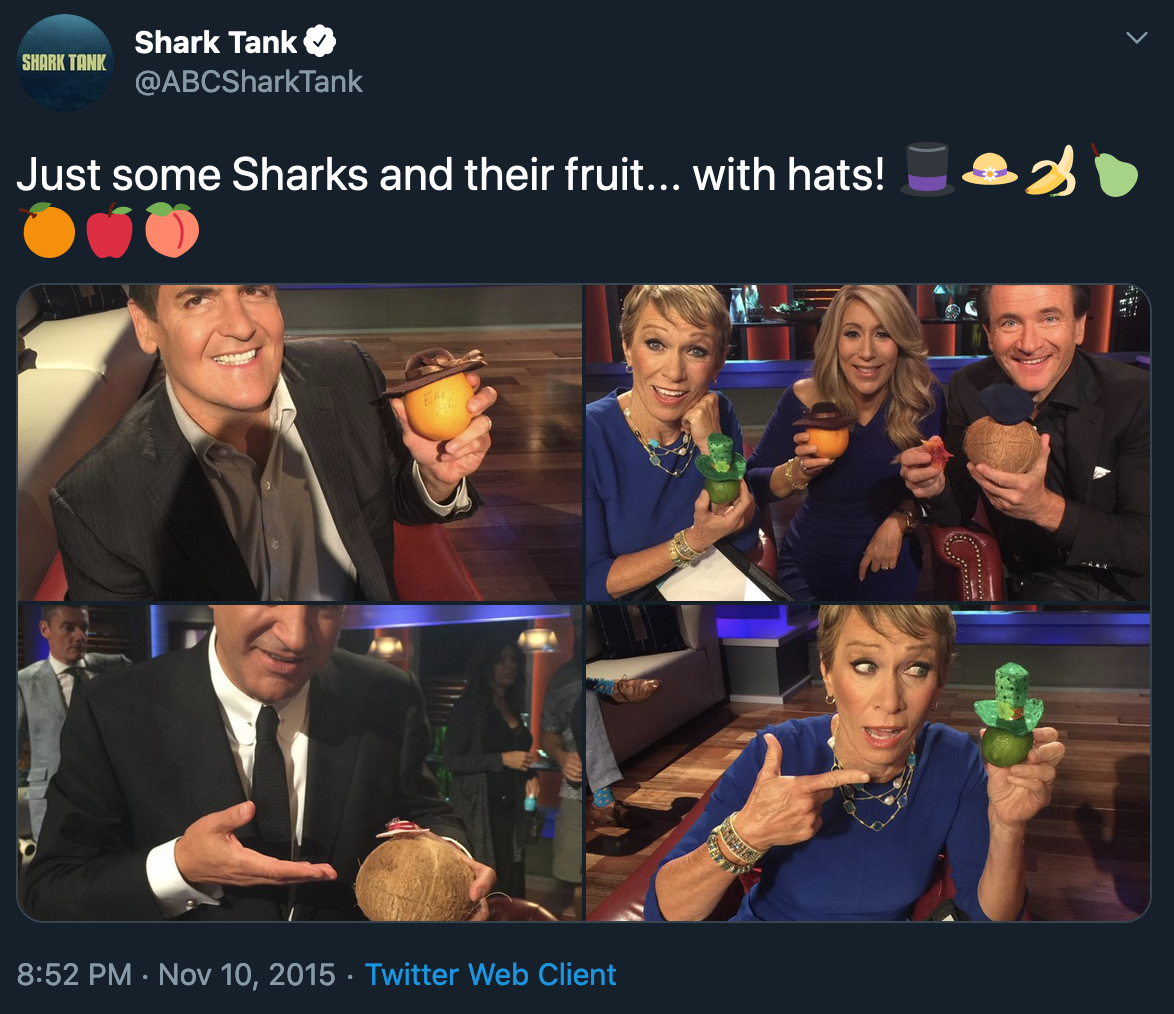Open the Twitter Web Client link
The height and width of the screenshot is (1014, 1174).
(x=490, y=974)
